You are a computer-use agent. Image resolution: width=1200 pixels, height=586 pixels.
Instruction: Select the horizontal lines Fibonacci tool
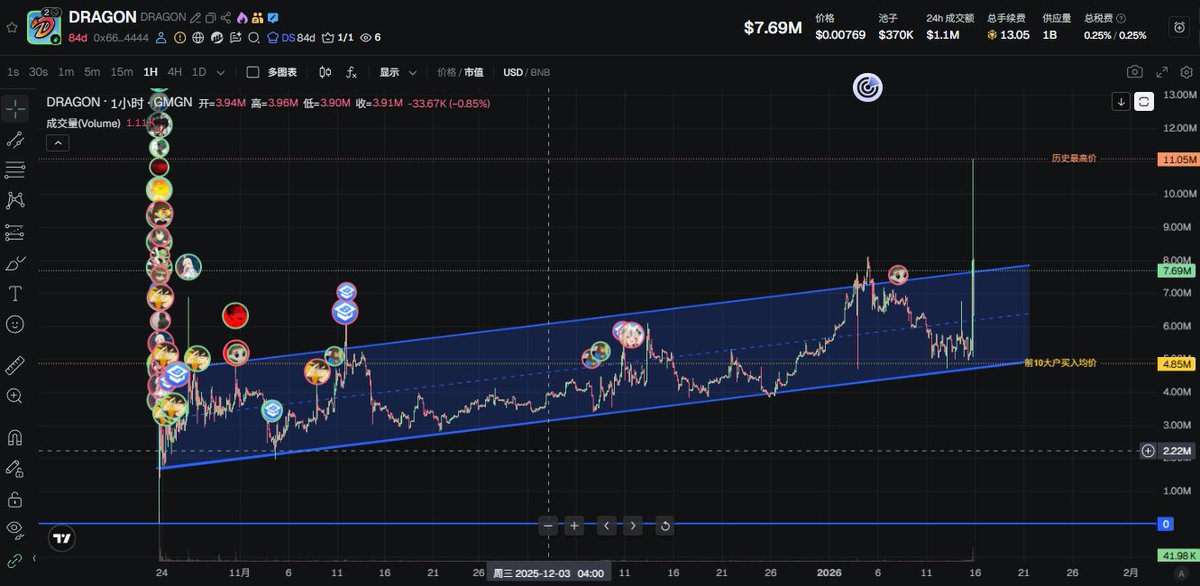click(x=15, y=170)
